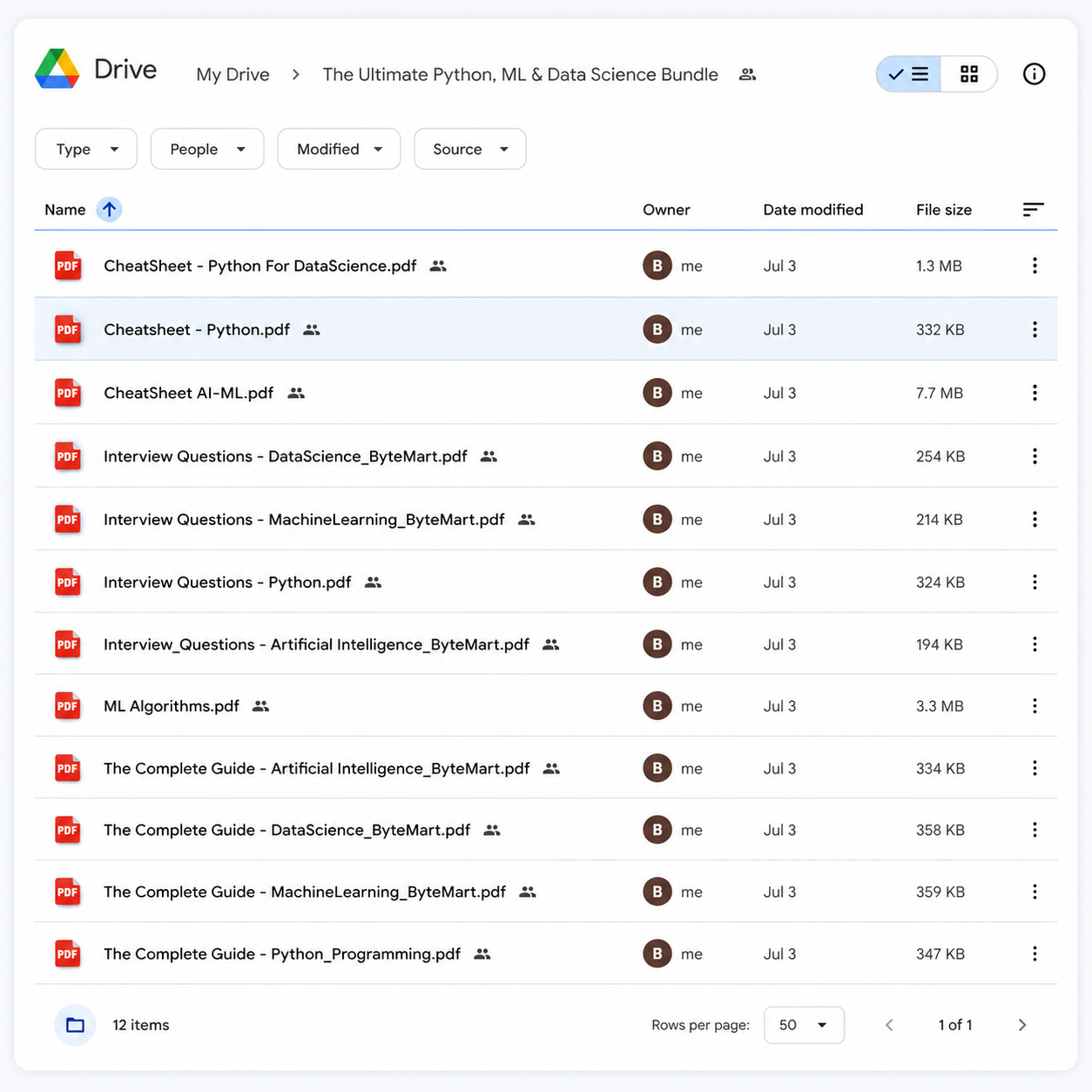The height and width of the screenshot is (1092, 1092).
Task: Open more actions for Cheatsheet - Python.pdf
Action: [1035, 329]
